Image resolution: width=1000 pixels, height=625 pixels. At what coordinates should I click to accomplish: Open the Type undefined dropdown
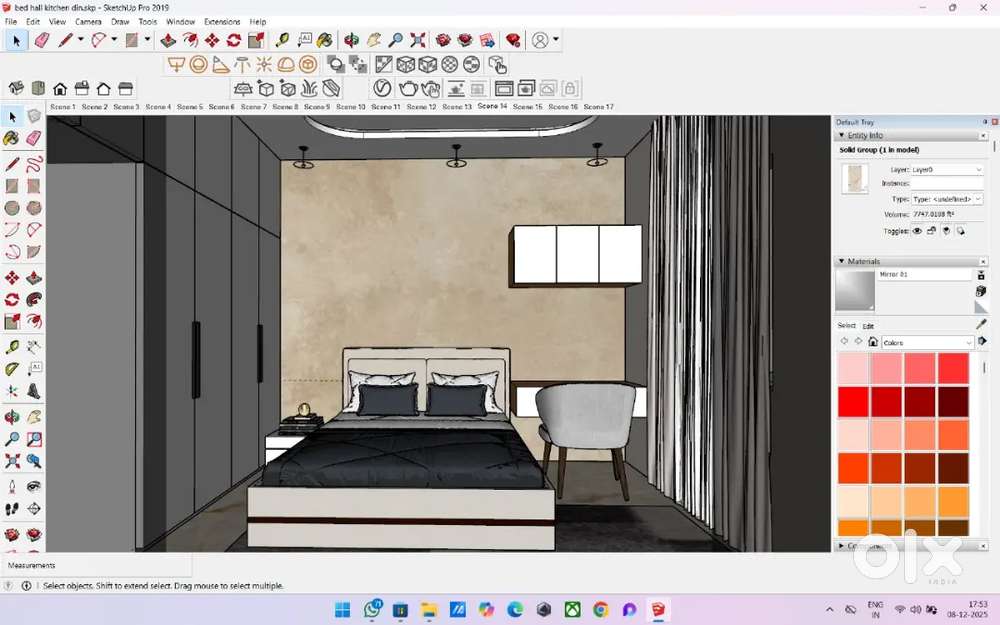point(947,199)
